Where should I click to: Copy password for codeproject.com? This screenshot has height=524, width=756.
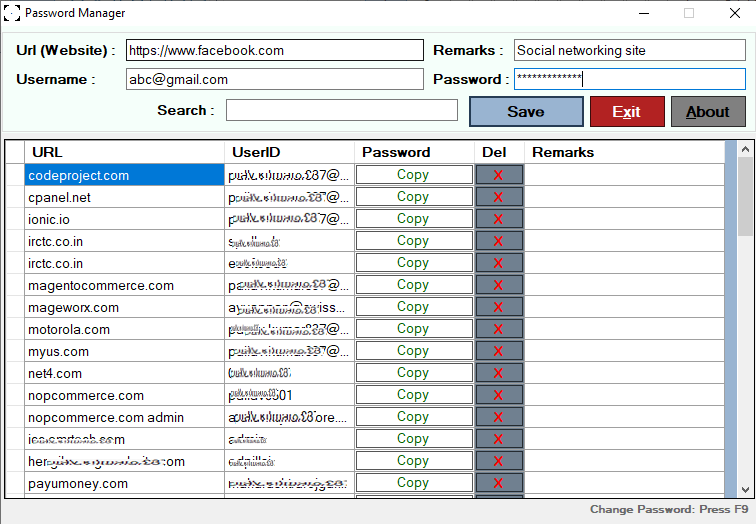(x=414, y=175)
